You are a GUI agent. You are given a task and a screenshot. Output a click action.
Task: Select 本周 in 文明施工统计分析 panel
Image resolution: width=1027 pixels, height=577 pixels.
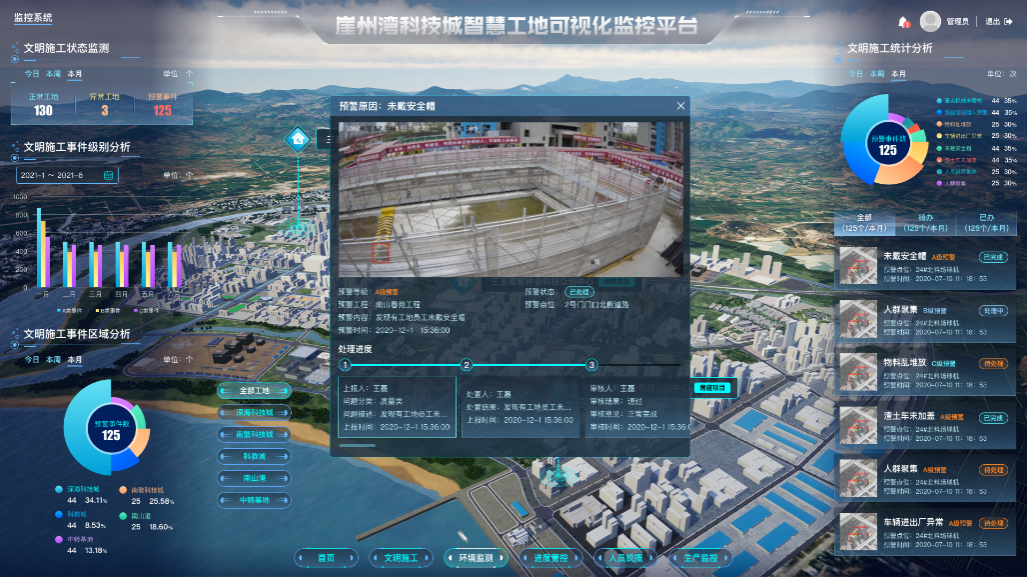(x=877, y=74)
